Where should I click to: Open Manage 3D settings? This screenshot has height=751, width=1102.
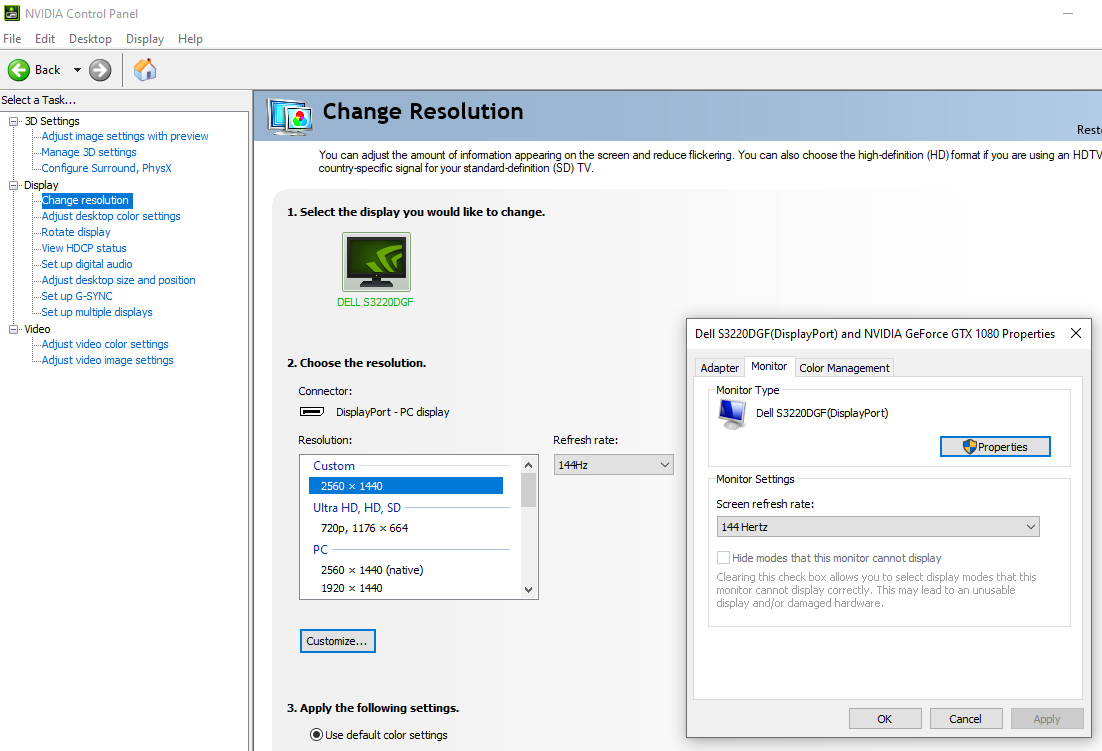(x=89, y=152)
